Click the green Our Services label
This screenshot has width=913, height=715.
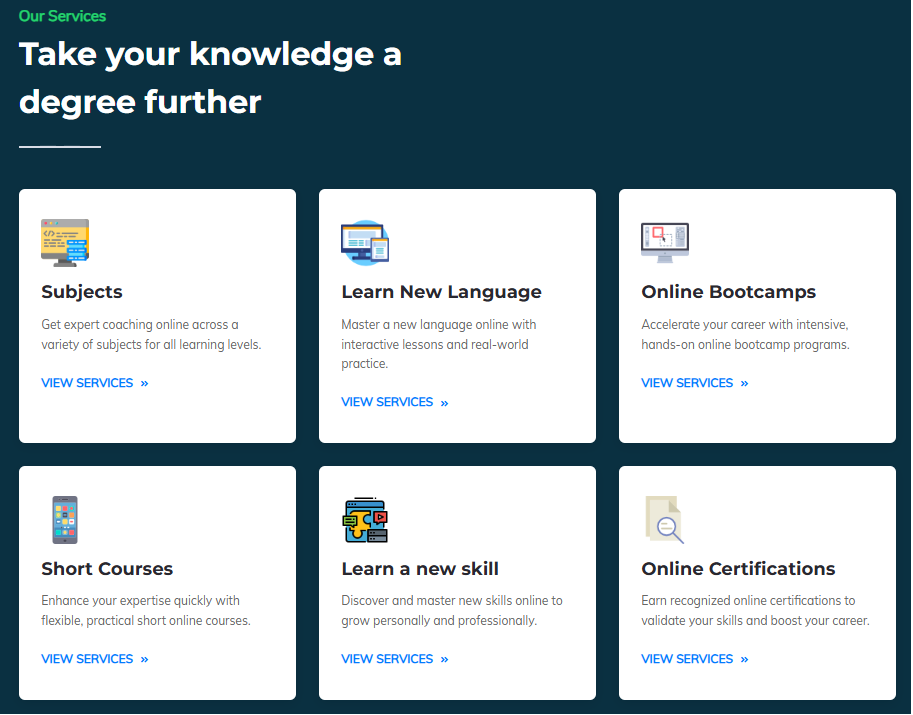(62, 16)
